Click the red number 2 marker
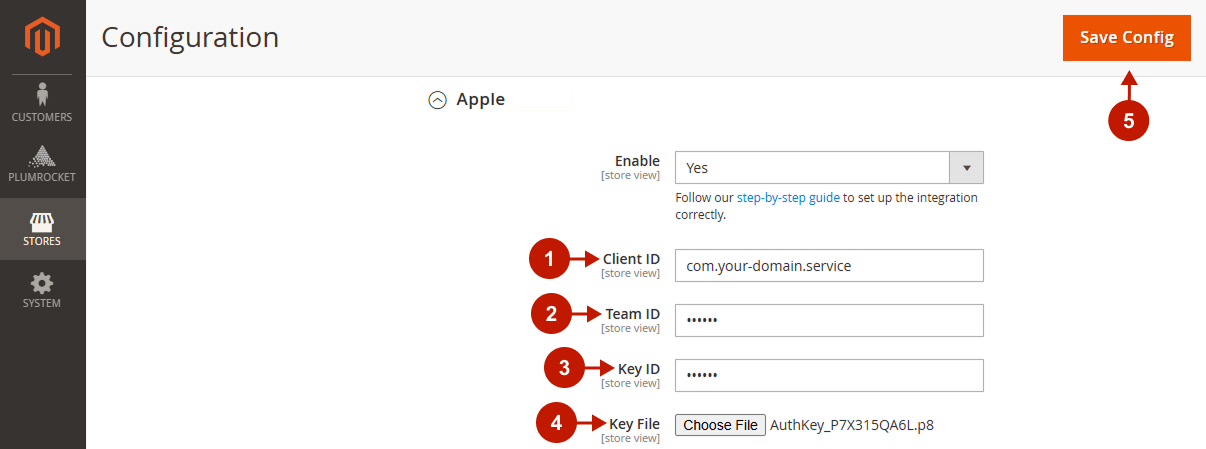The width and height of the screenshot is (1206, 449). pyautogui.click(x=551, y=316)
